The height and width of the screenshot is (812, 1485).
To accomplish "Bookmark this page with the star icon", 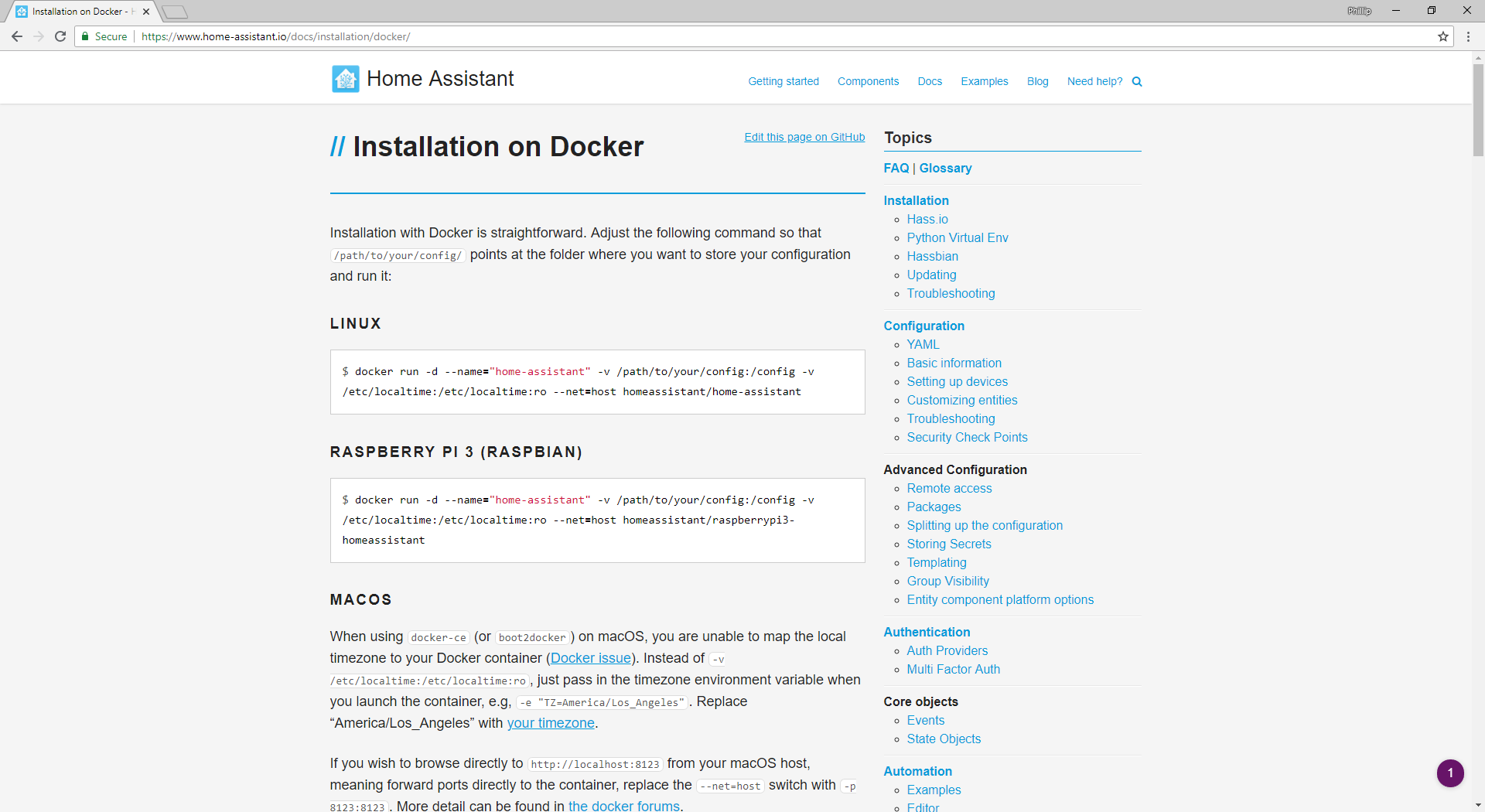I will click(x=1443, y=36).
